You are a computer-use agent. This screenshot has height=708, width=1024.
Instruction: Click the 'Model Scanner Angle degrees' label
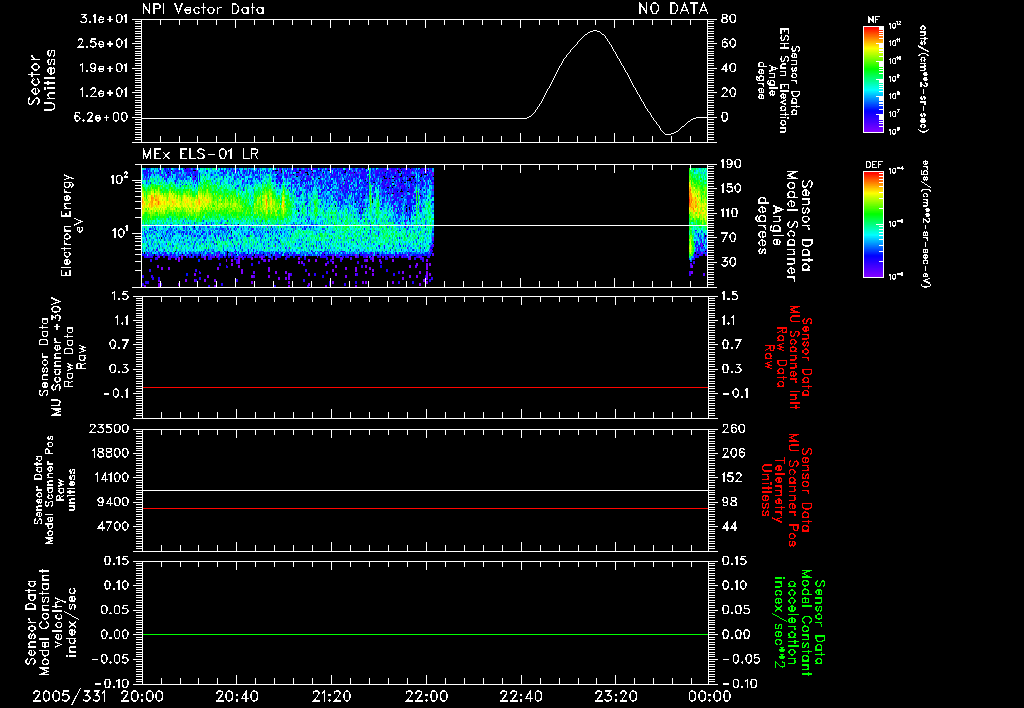[x=784, y=227]
